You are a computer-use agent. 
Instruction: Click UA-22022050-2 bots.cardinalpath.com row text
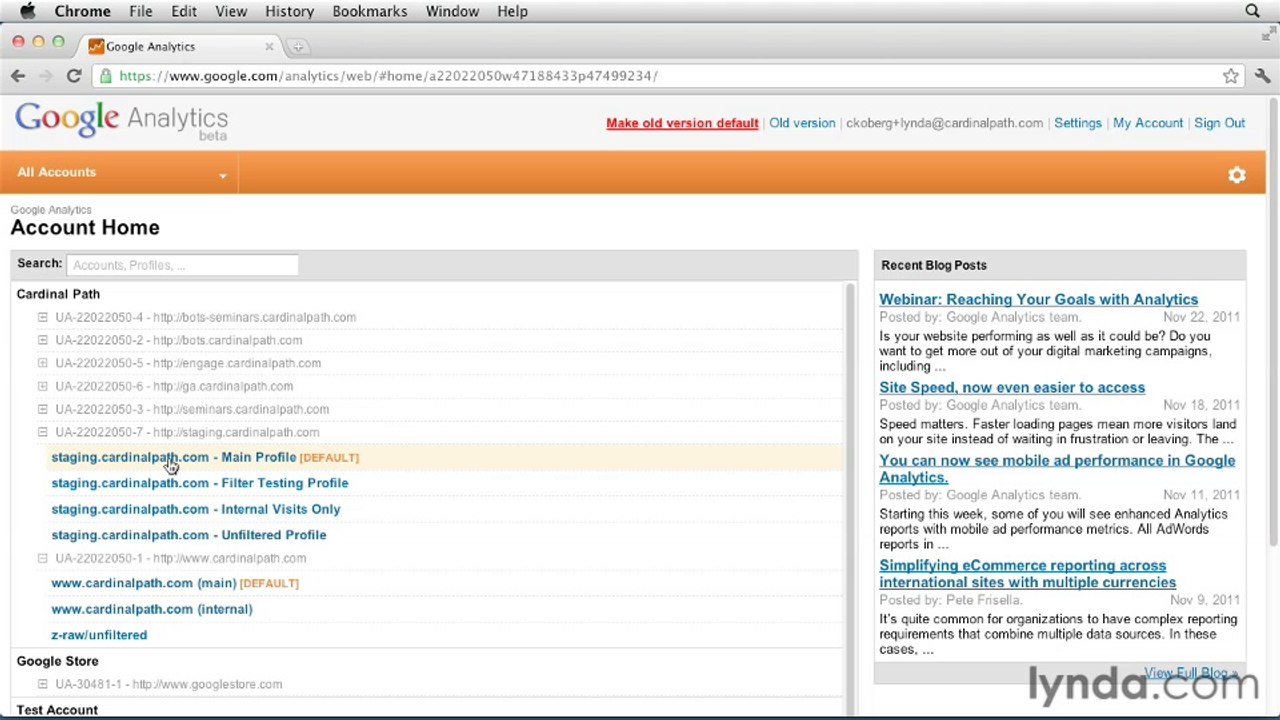coord(178,340)
